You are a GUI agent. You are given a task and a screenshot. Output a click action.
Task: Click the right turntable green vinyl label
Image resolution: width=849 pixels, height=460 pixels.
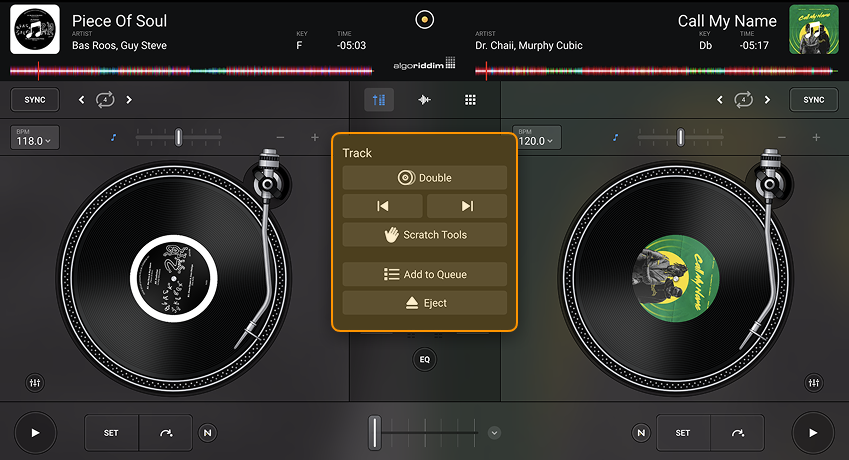point(676,279)
